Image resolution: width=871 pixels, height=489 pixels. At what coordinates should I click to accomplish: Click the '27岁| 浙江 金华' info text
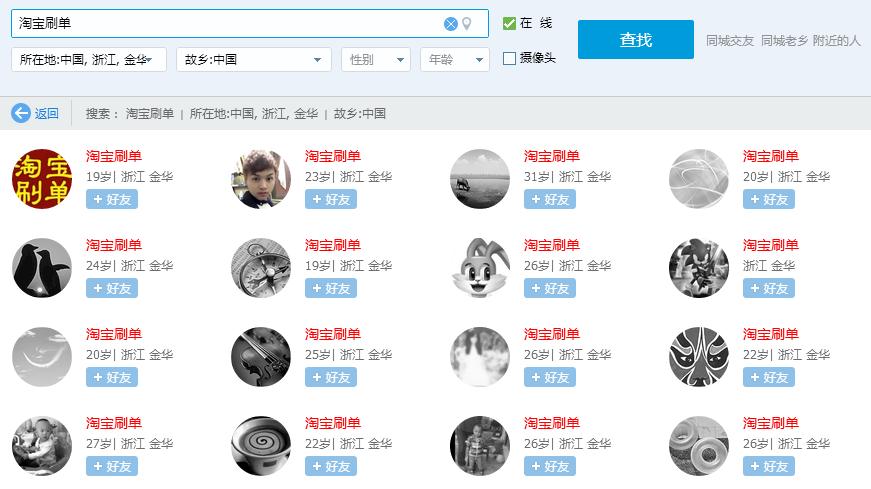tap(129, 443)
